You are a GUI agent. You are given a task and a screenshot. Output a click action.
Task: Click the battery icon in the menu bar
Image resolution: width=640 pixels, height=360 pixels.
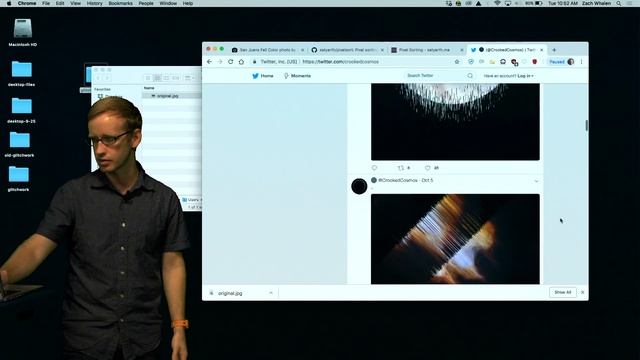pyautogui.click(x=539, y=3)
